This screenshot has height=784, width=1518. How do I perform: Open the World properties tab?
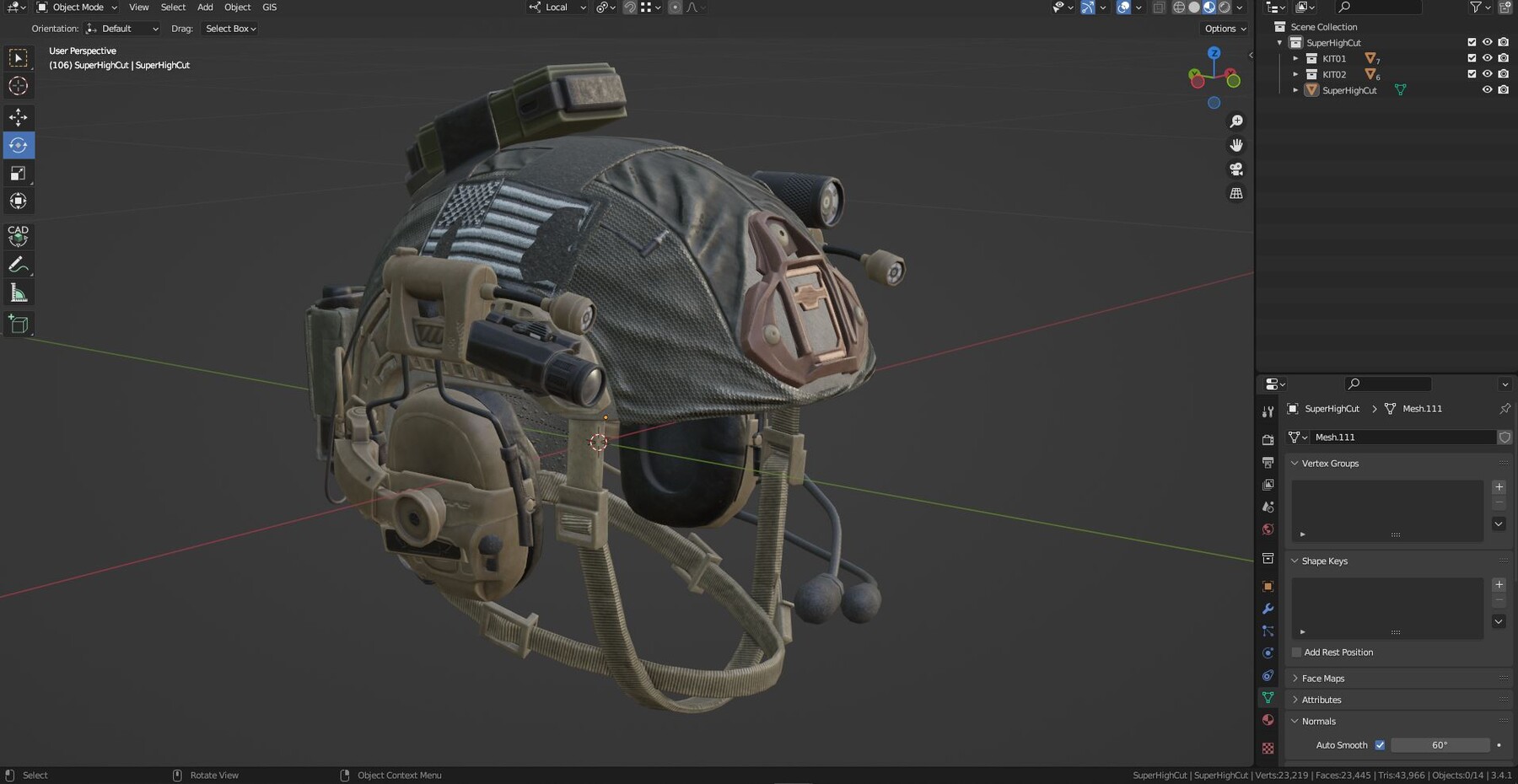tap(1268, 529)
